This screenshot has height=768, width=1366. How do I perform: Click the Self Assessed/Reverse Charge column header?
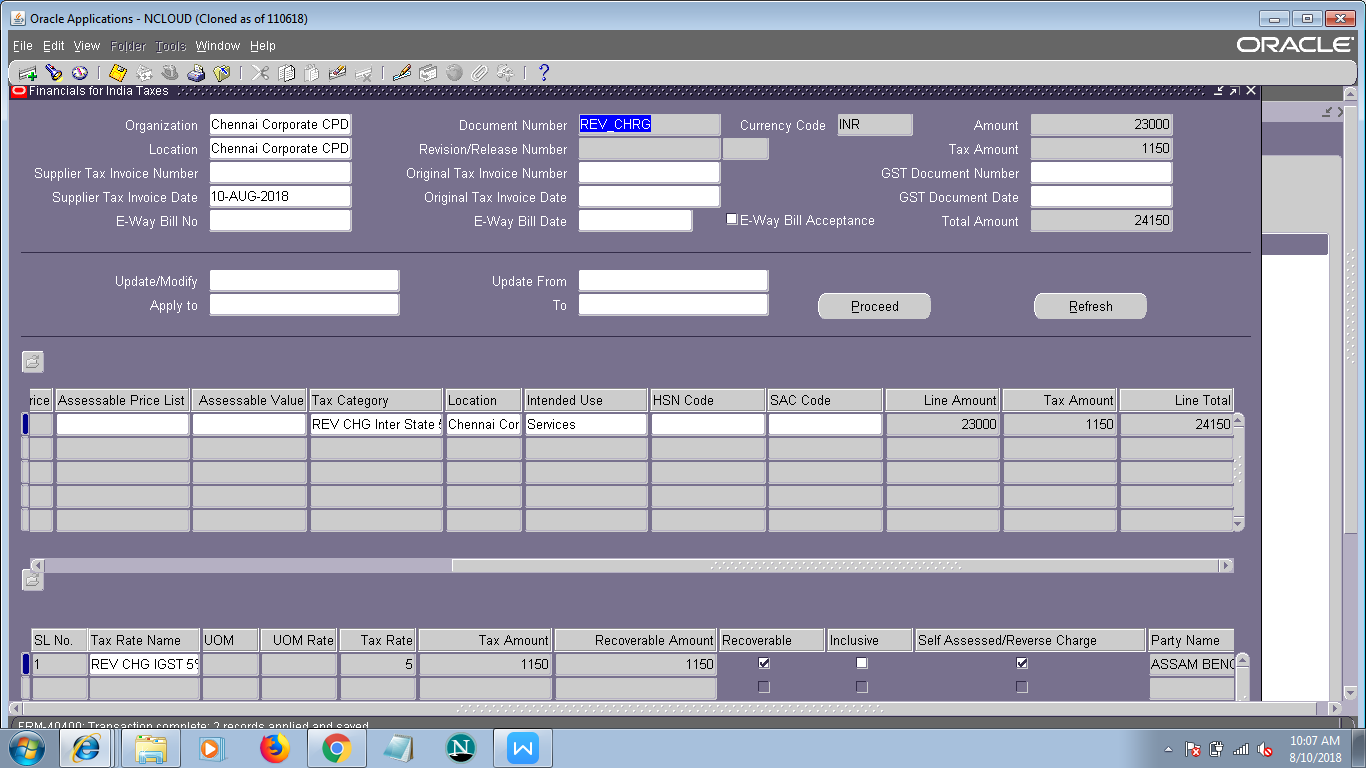click(1030, 640)
